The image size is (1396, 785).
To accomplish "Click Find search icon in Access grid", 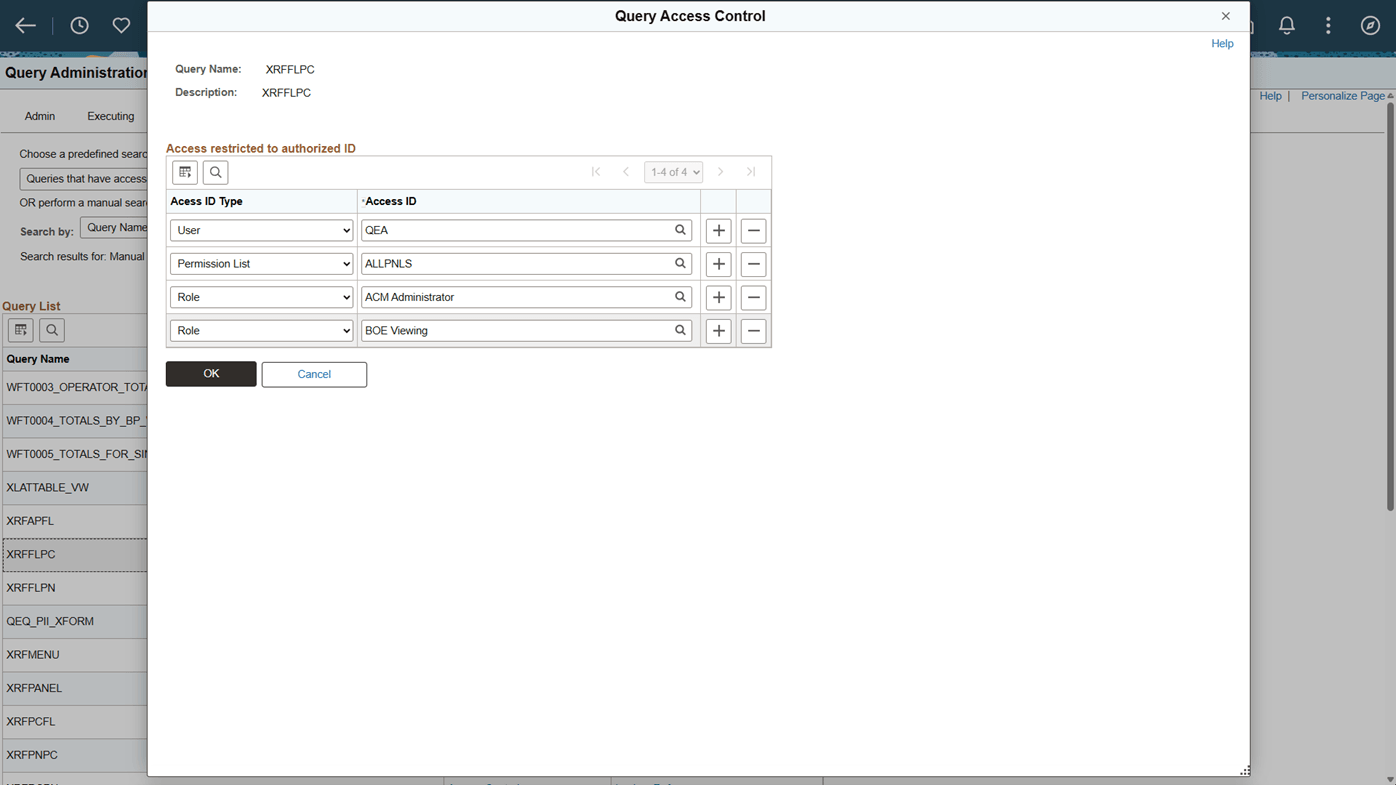I will click(216, 172).
